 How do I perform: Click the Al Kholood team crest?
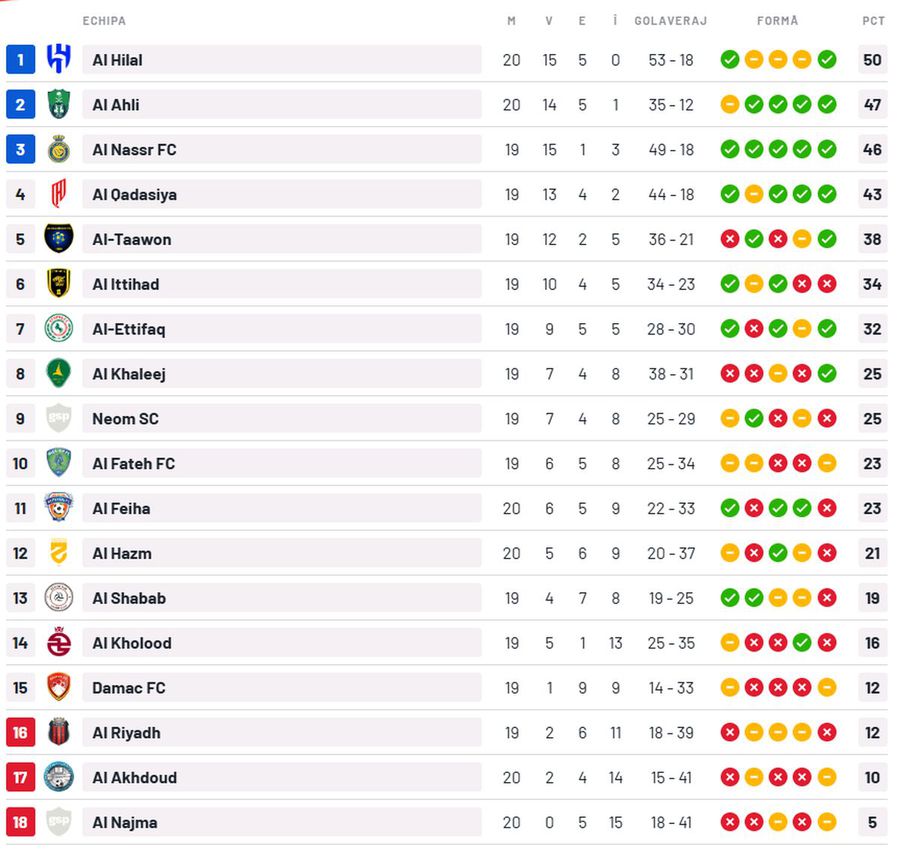tap(59, 643)
